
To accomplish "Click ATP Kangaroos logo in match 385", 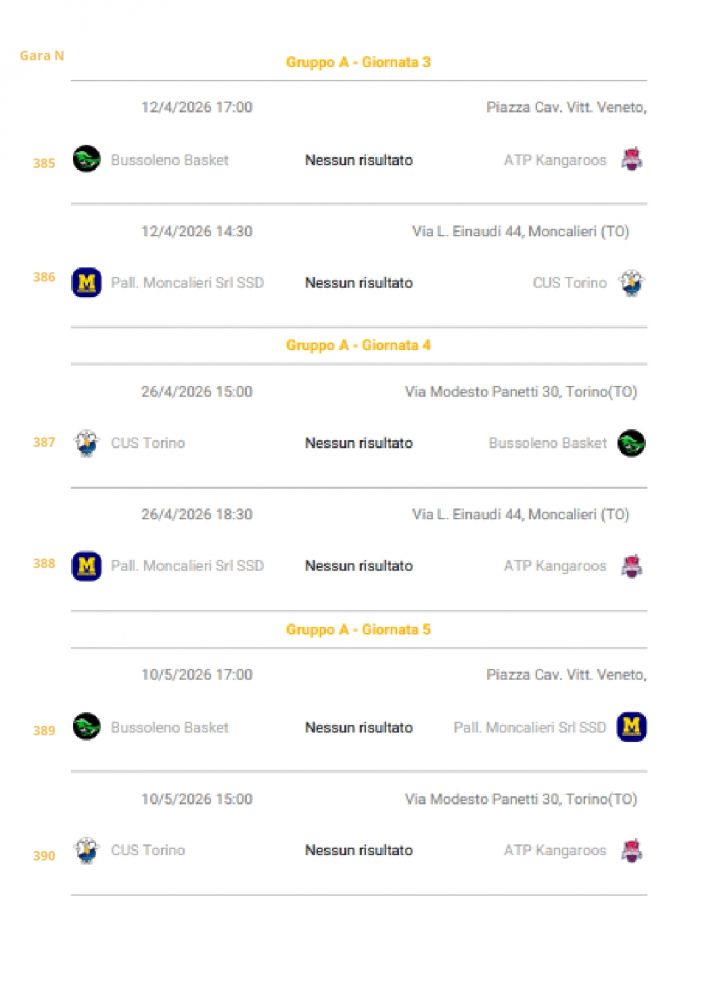I will click(631, 159).
